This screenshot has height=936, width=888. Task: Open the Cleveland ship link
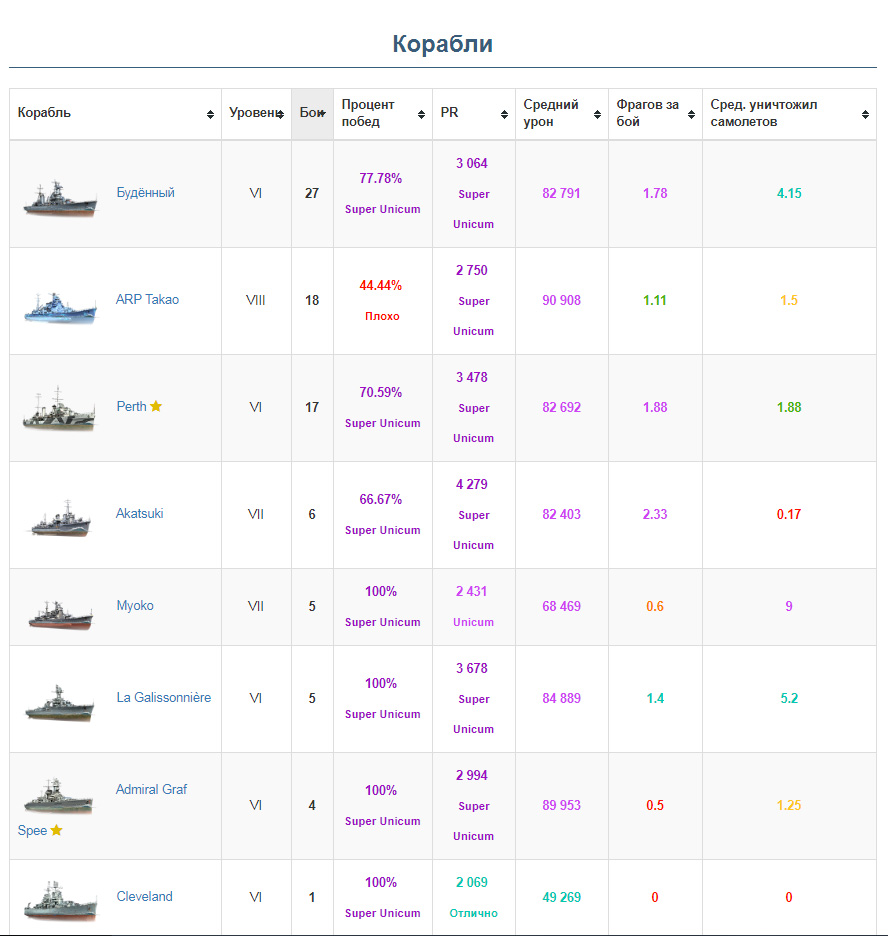click(x=144, y=896)
